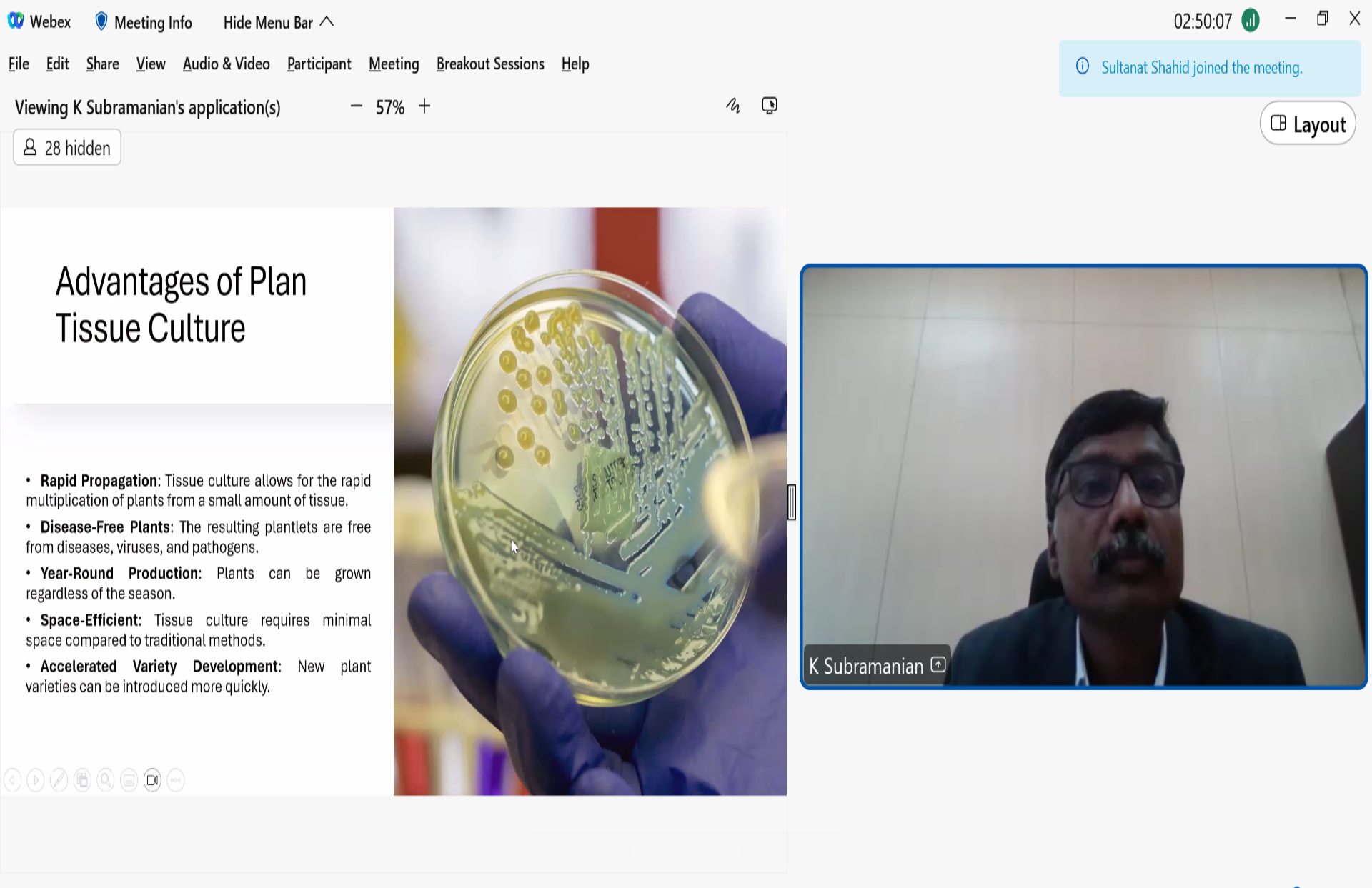
Task: Click the slideshow magnifier zoom icon
Action: pos(106,780)
